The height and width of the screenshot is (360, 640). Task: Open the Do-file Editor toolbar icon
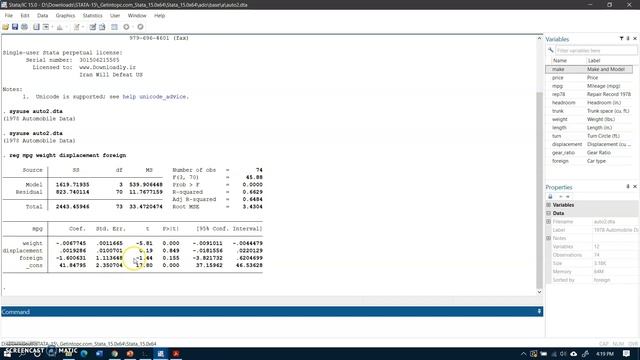pos(76,27)
